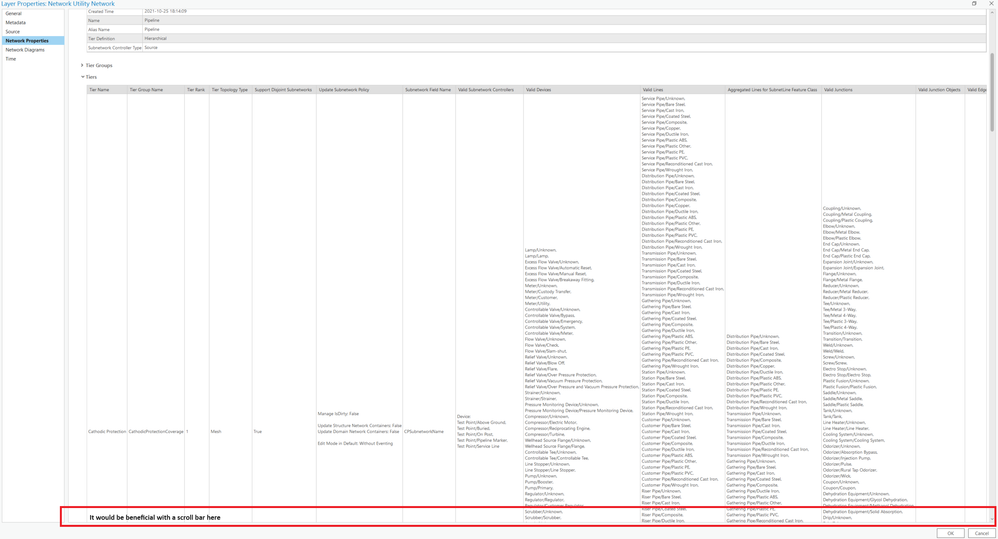
Task: Click the vertical scrollbar thumb
Action: pos(992,92)
